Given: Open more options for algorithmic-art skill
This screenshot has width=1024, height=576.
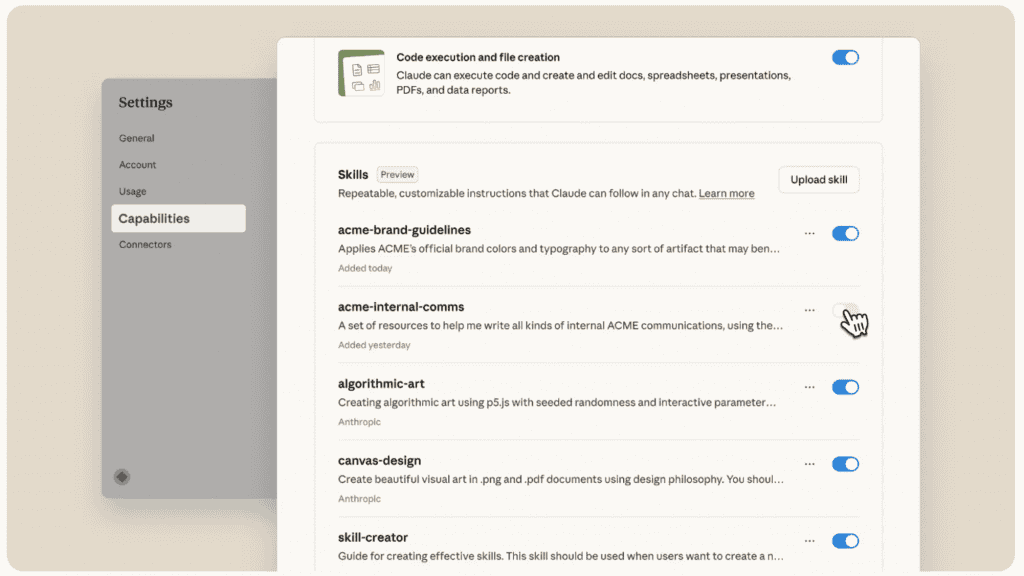Looking at the screenshot, I should coord(810,387).
